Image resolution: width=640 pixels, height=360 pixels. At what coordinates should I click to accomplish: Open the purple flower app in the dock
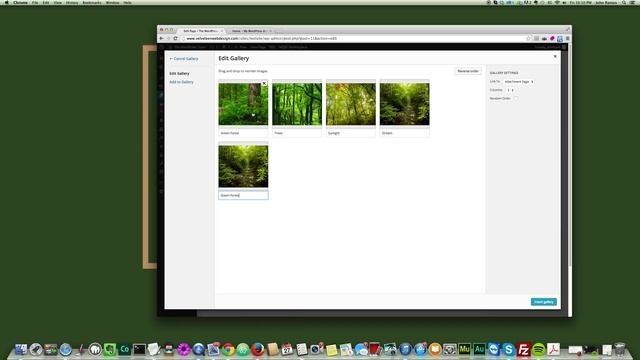coord(184,349)
